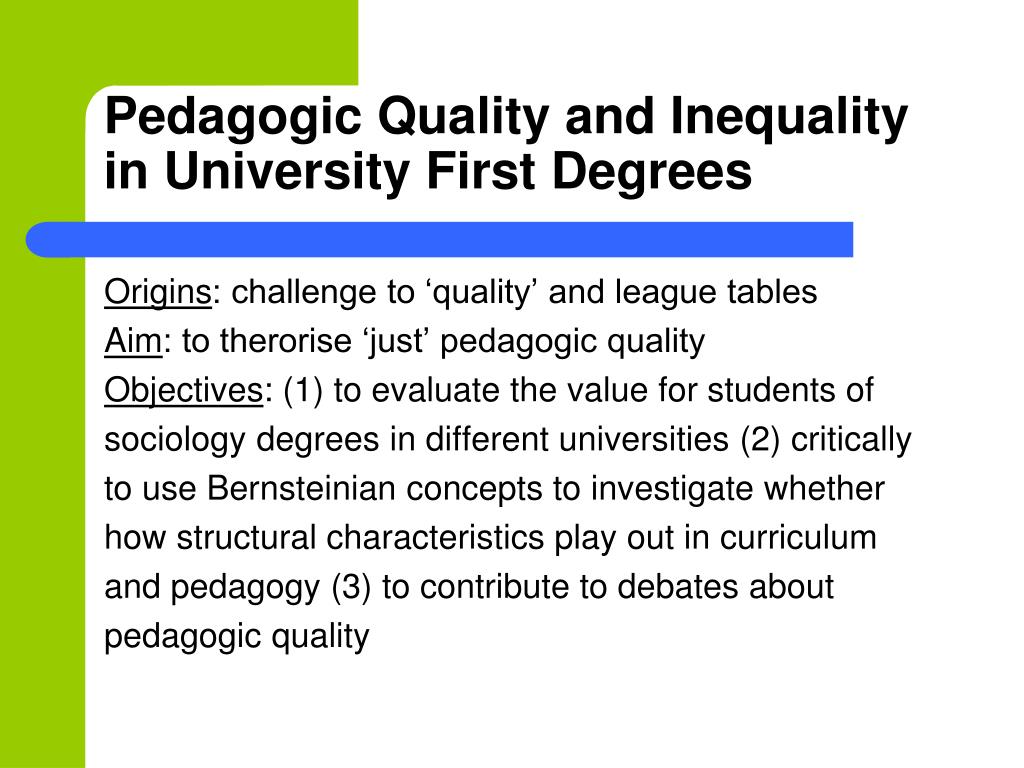Click the '(3)' objective marker
This screenshot has width=1024, height=768.
351,587
